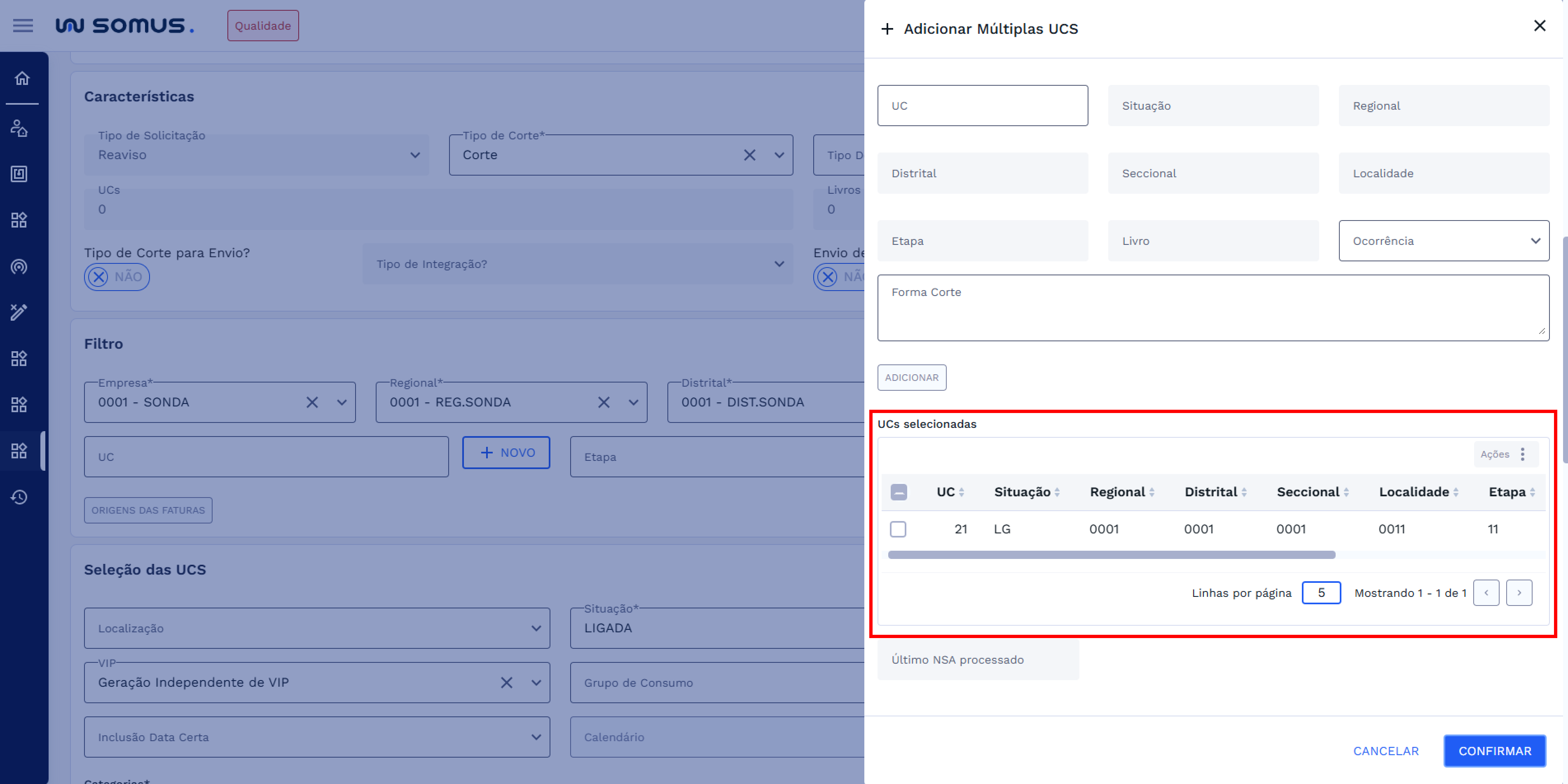Expand the Localização dropdown

click(x=316, y=628)
